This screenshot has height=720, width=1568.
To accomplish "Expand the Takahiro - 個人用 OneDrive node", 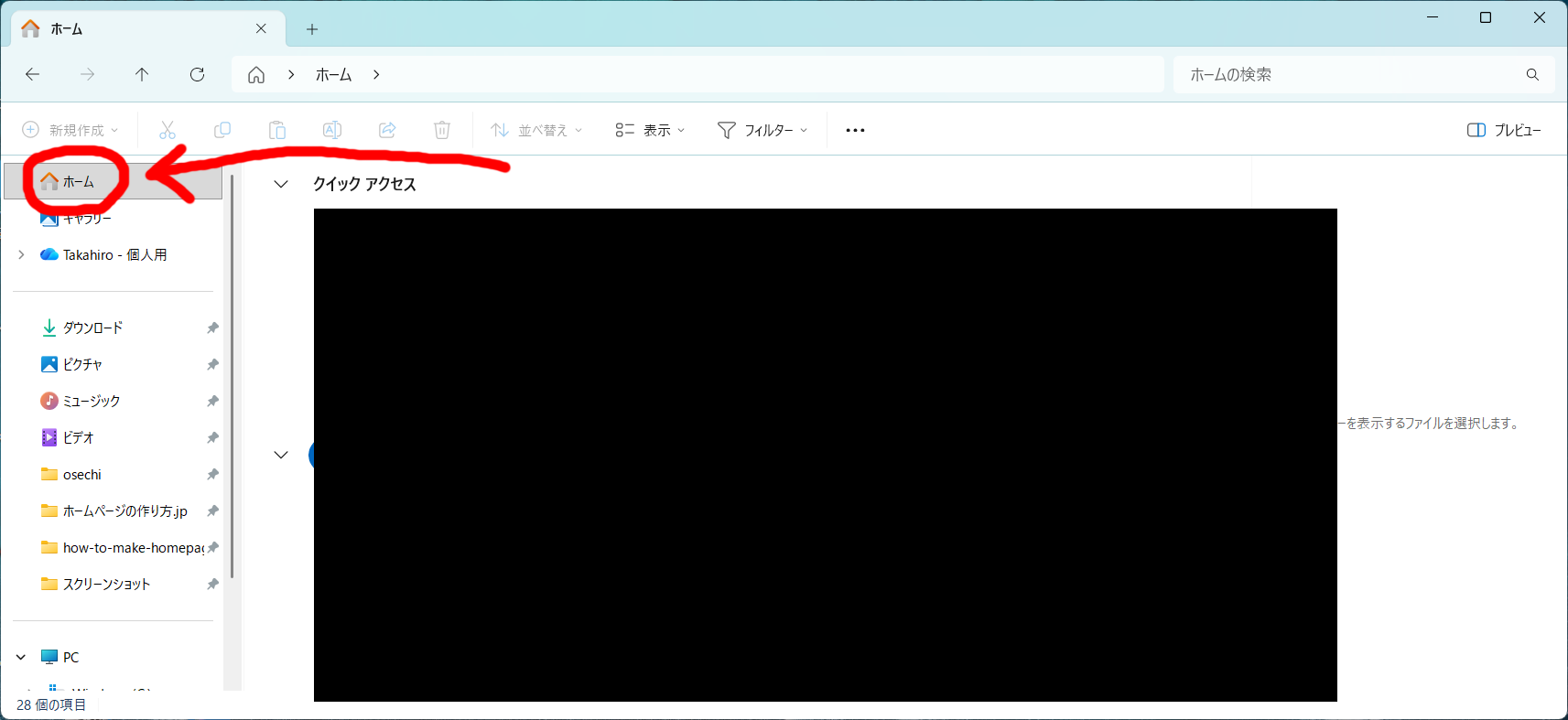I will tap(21, 254).
